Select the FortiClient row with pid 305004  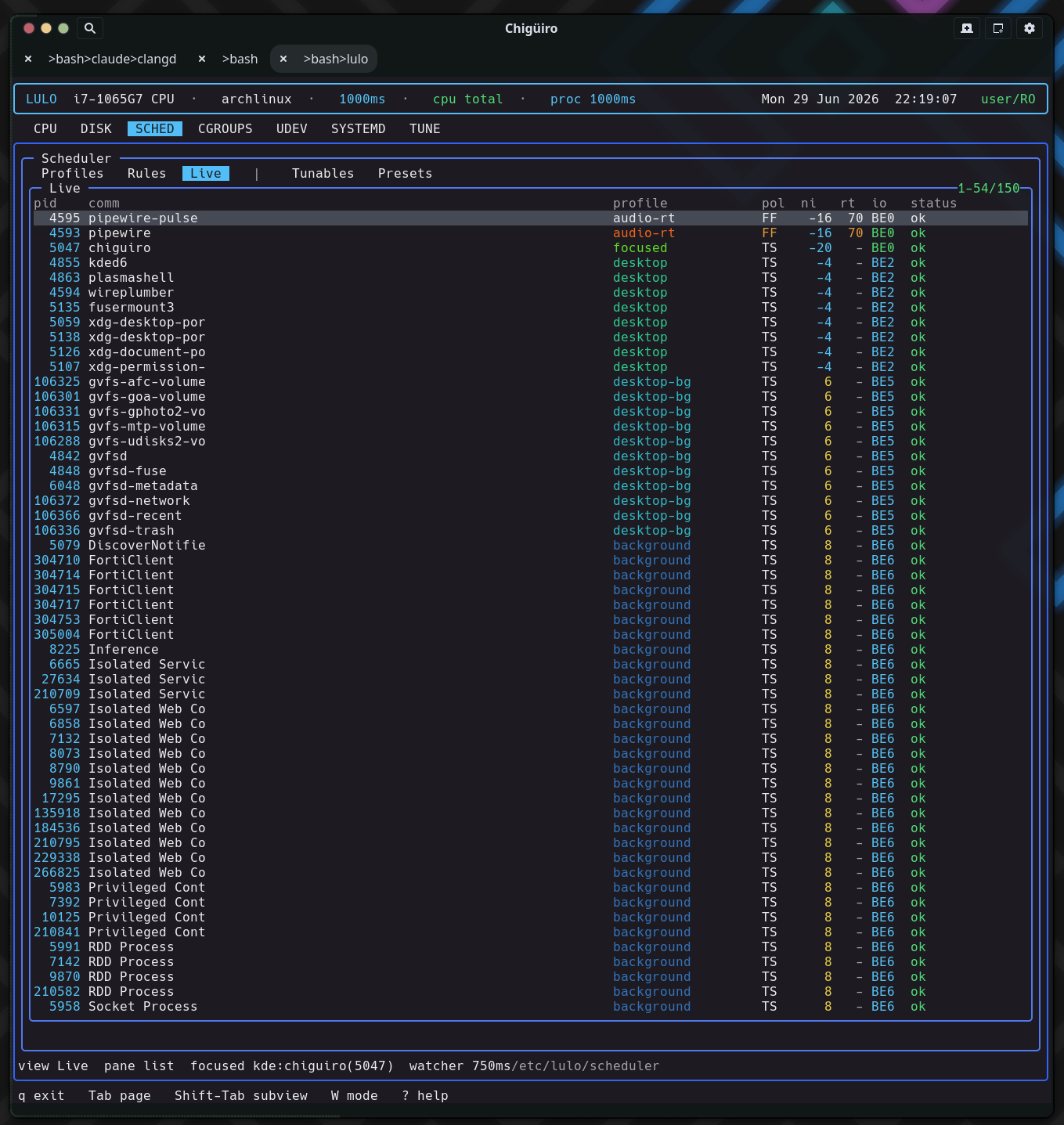(531, 634)
